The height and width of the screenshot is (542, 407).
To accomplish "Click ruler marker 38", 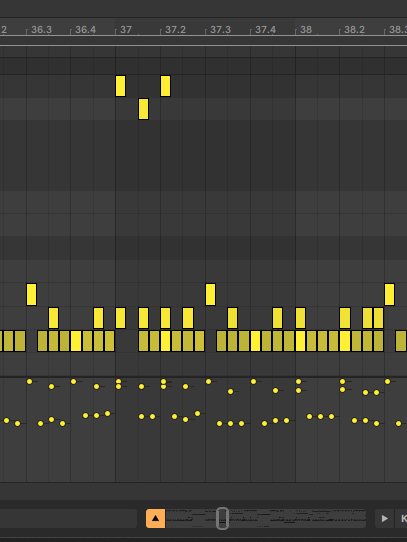I will click(x=306, y=30).
